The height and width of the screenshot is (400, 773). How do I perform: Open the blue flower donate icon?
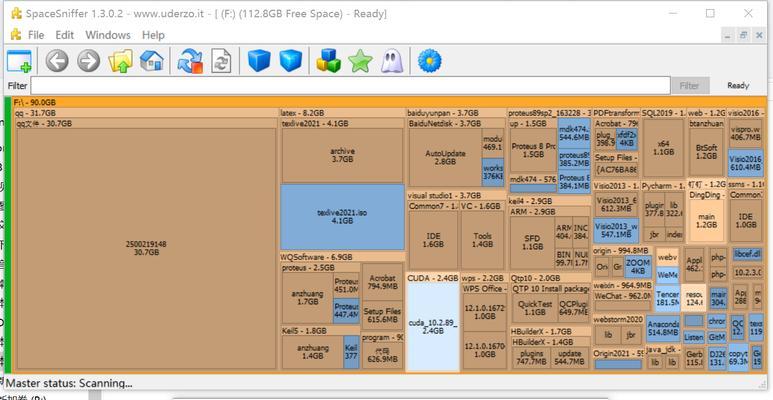[x=429, y=62]
